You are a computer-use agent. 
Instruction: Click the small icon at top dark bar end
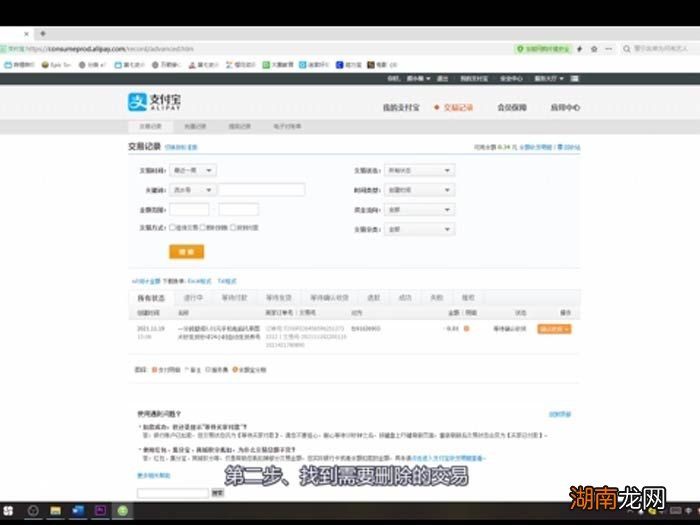point(575,79)
